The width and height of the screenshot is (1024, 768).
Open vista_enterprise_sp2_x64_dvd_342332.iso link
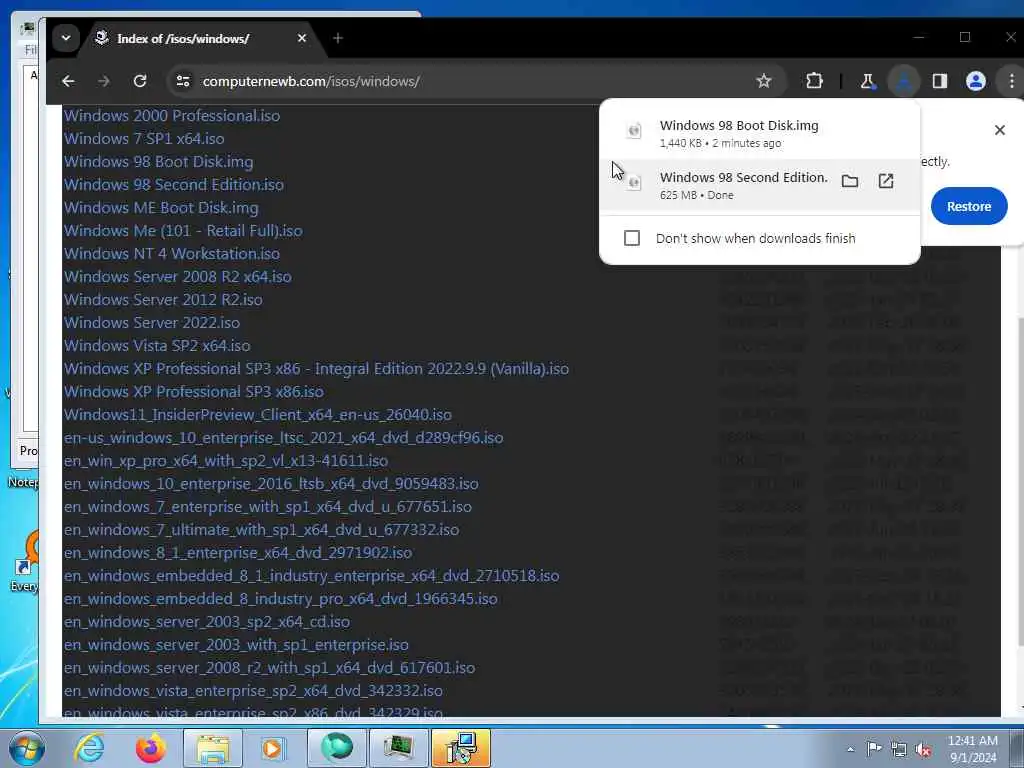coord(253,690)
